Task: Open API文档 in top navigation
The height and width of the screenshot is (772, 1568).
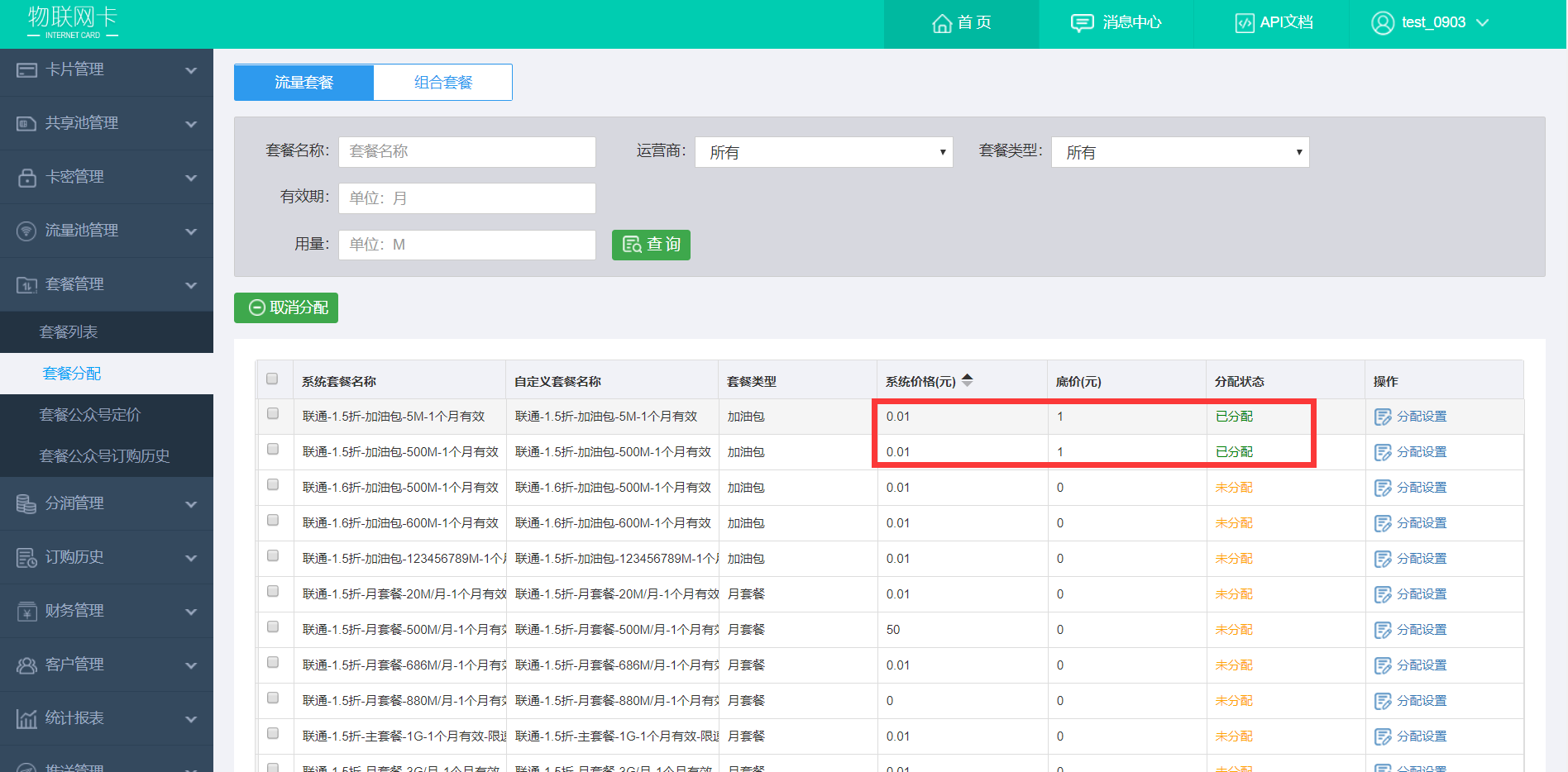Action: point(1274,23)
